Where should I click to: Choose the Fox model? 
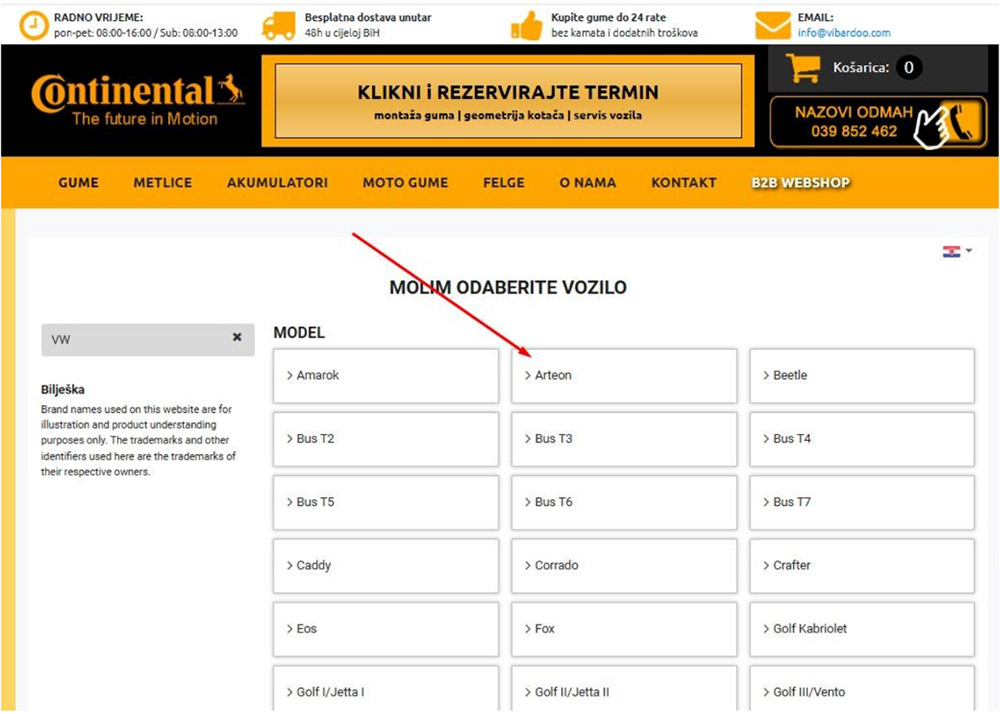click(x=624, y=629)
